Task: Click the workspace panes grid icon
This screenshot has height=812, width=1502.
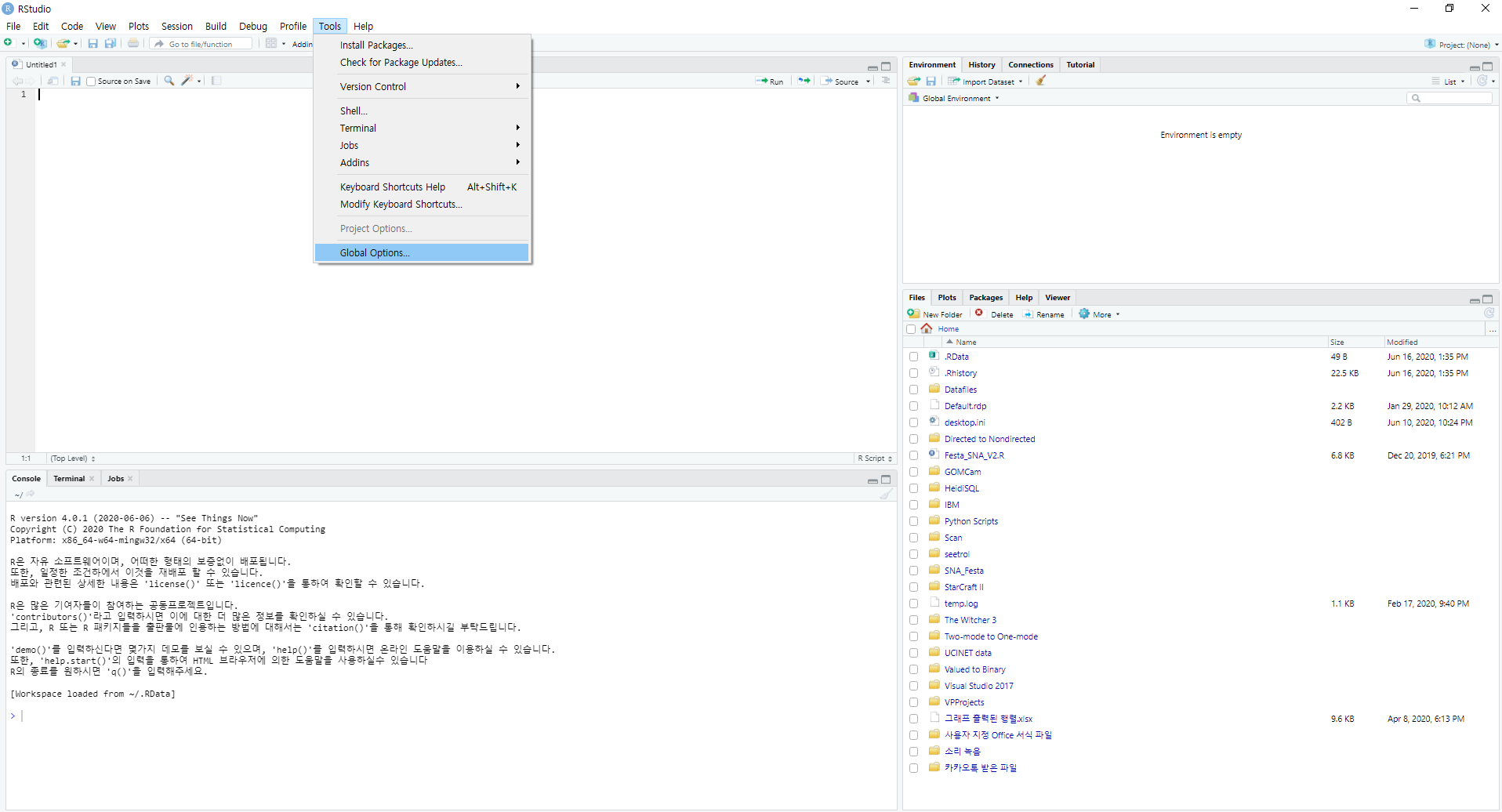Action: tap(271, 43)
